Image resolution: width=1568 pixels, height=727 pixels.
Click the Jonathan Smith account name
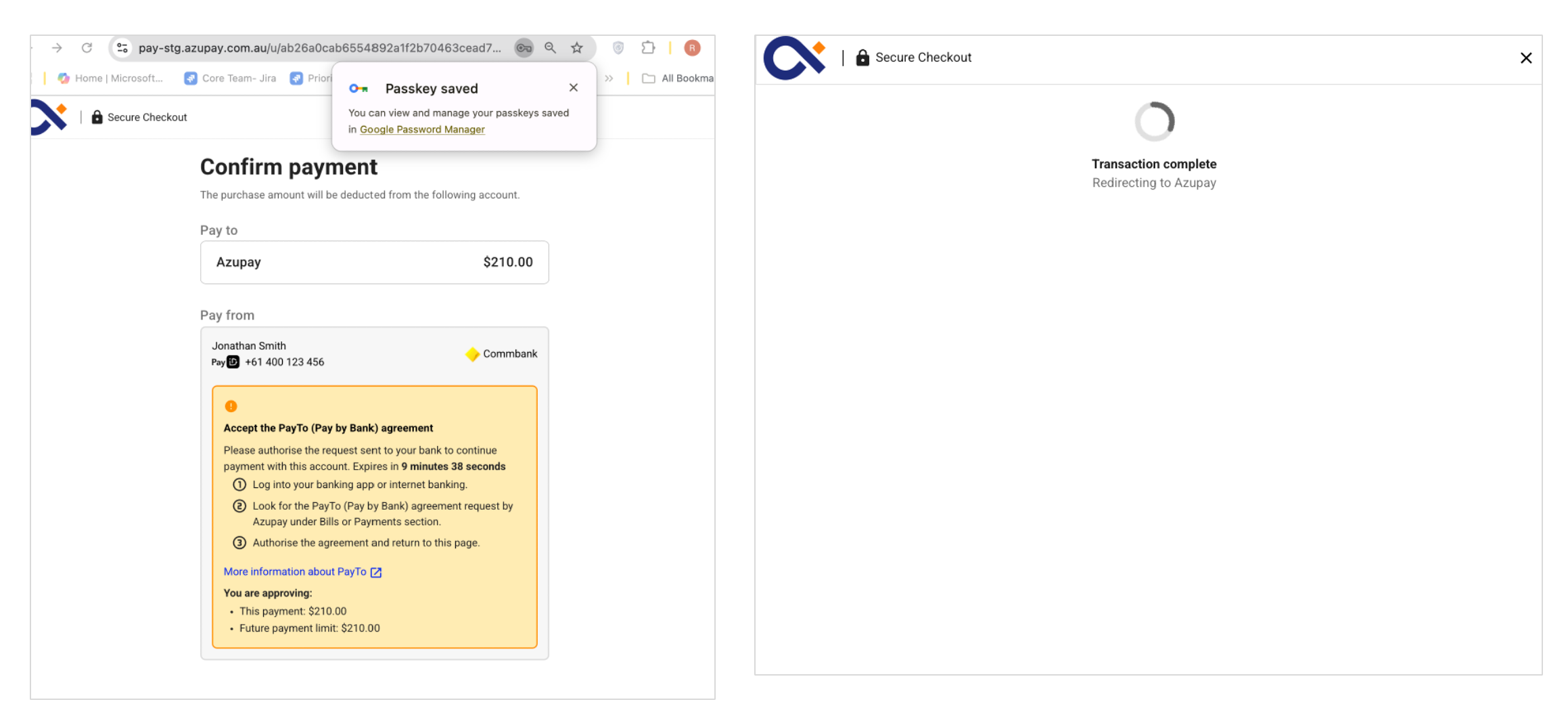pyautogui.click(x=249, y=346)
